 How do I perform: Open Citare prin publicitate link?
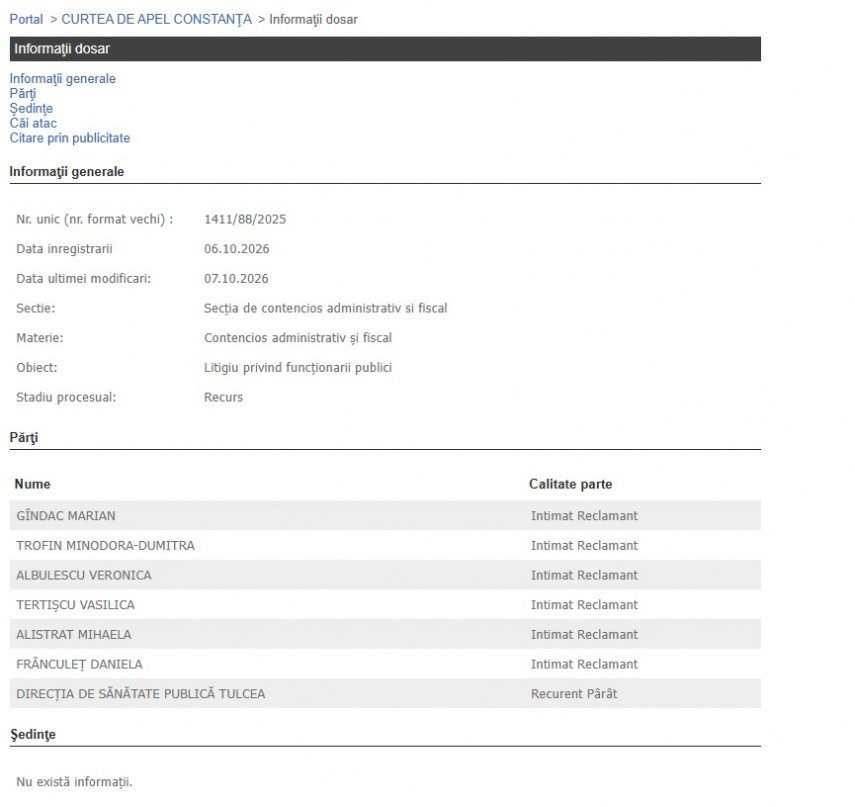click(x=70, y=137)
